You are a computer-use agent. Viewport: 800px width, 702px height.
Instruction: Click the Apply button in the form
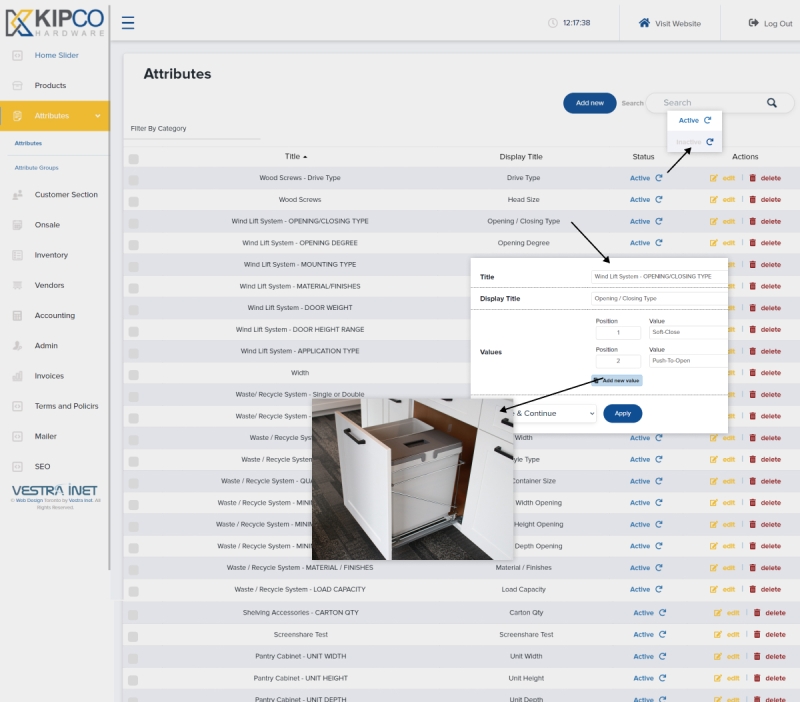pyautogui.click(x=622, y=413)
